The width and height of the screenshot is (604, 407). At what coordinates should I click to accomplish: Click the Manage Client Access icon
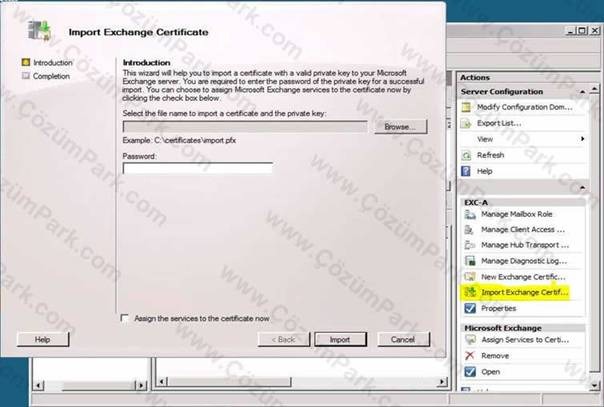point(470,230)
